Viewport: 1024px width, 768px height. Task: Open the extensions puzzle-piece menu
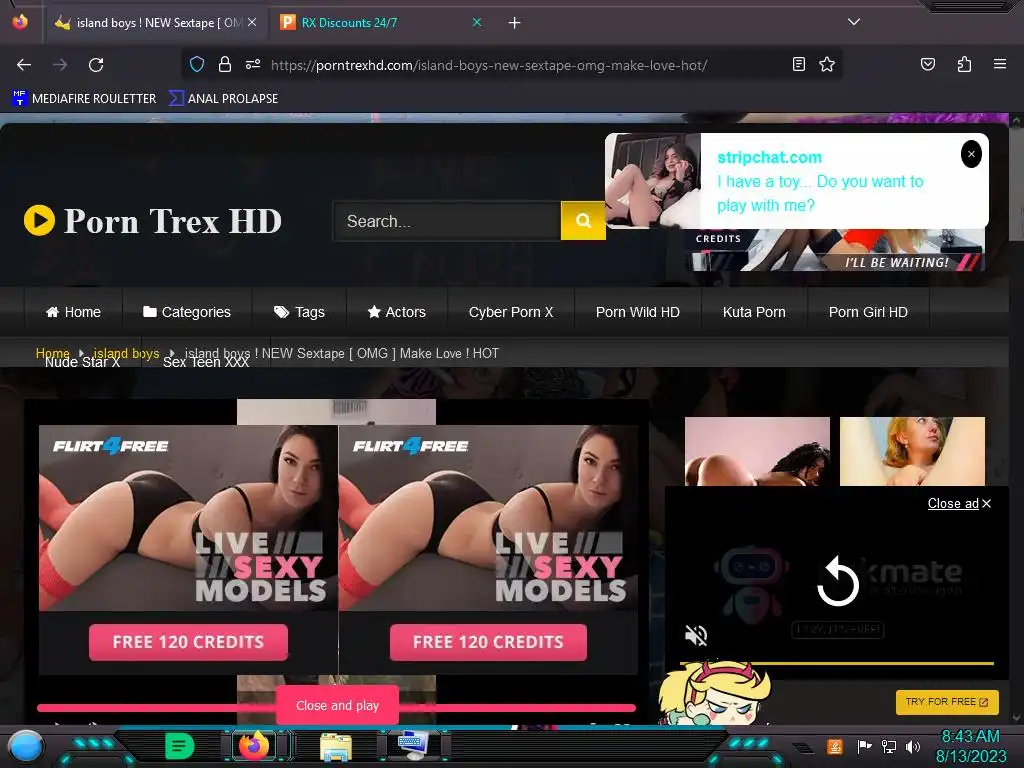964,64
